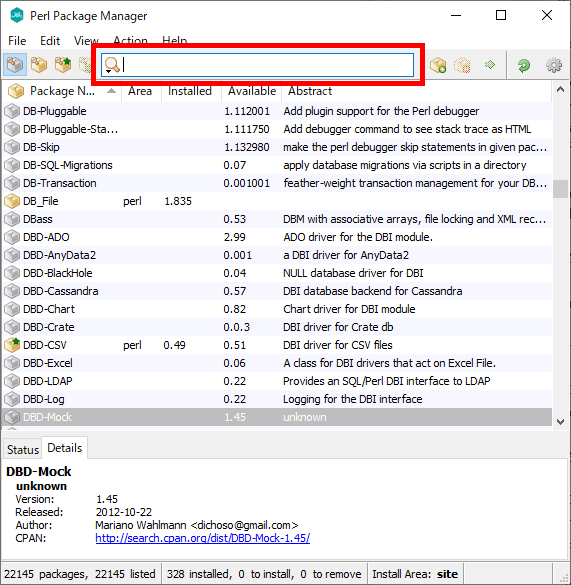Click the View all packages toolbar icon

coord(15,65)
